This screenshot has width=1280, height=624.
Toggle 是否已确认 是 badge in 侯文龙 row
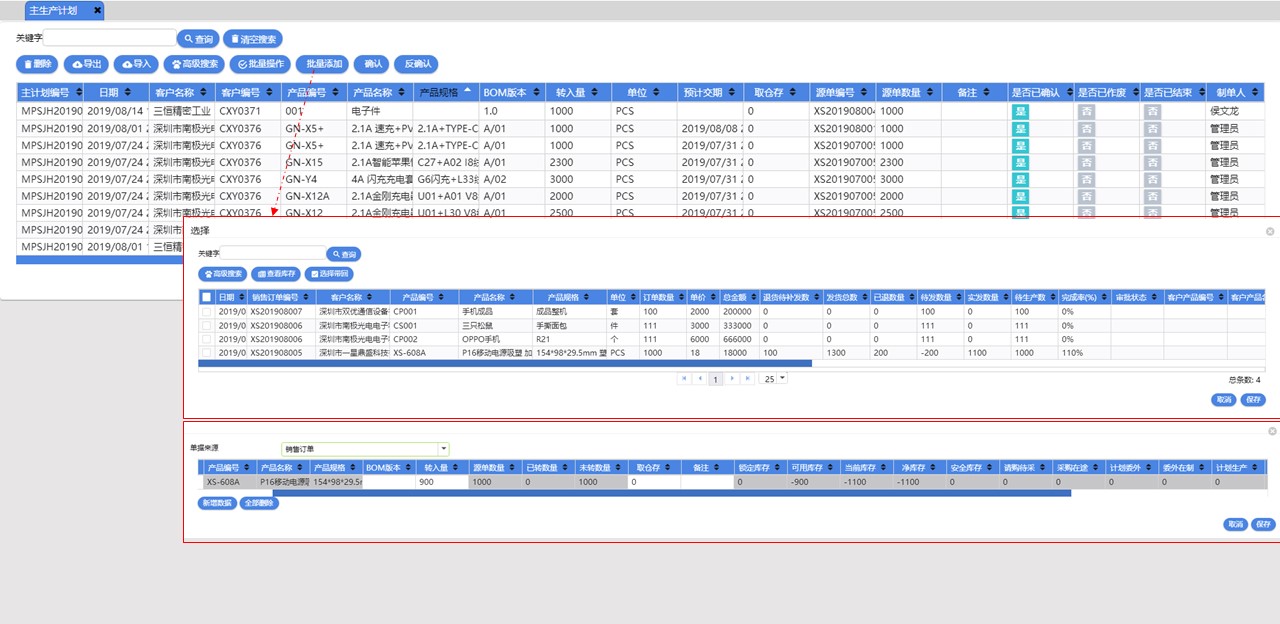pyautogui.click(x=1020, y=111)
